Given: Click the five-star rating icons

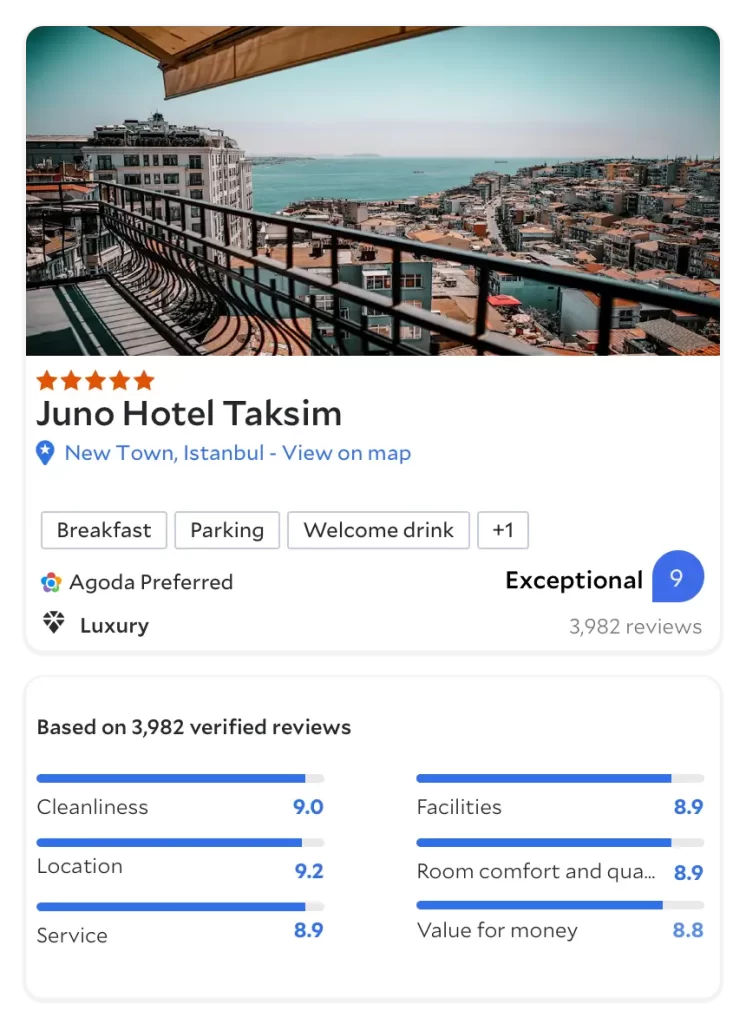Looking at the screenshot, I should tap(95, 380).
